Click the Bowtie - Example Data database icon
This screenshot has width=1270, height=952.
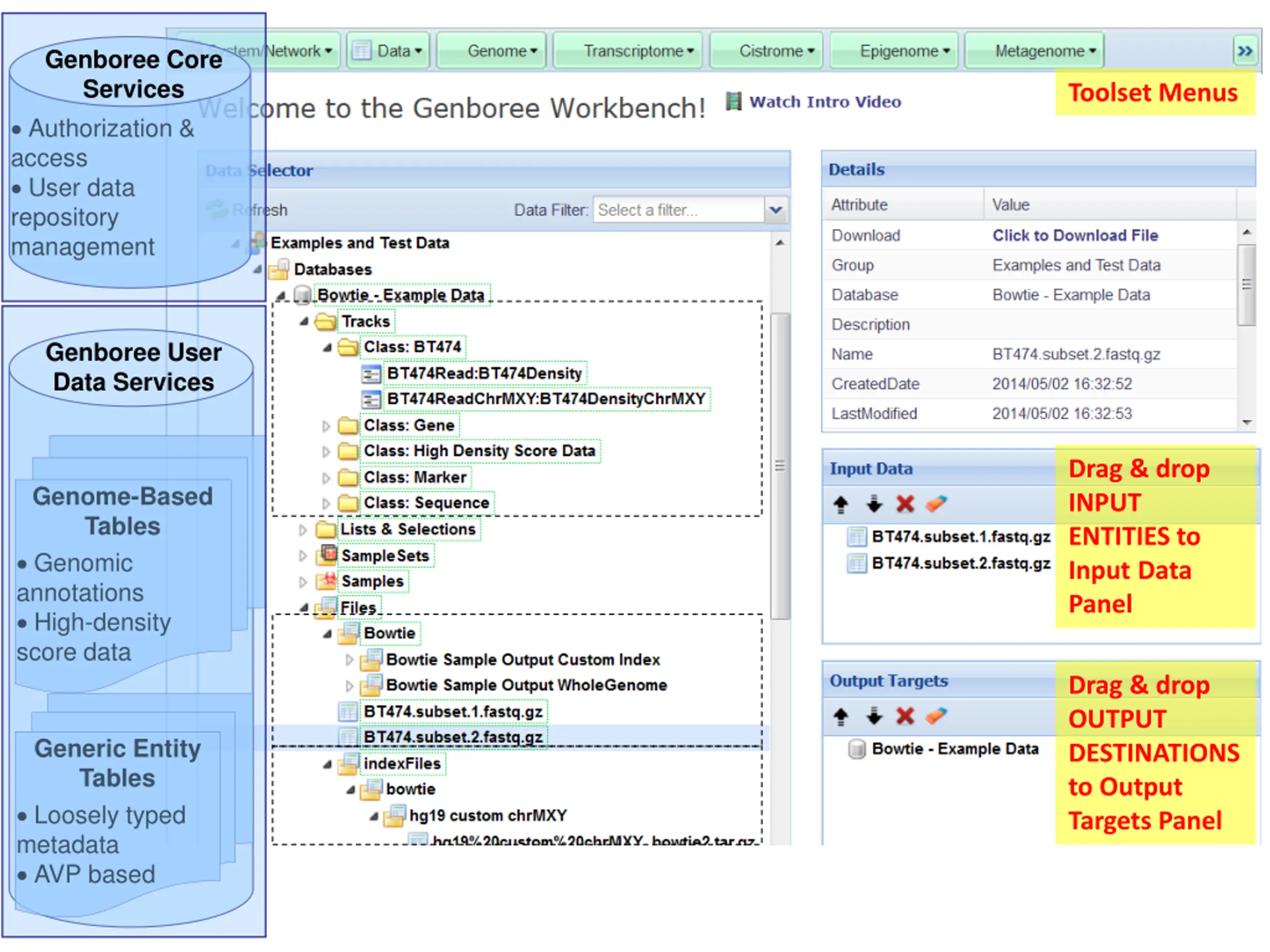[x=303, y=295]
